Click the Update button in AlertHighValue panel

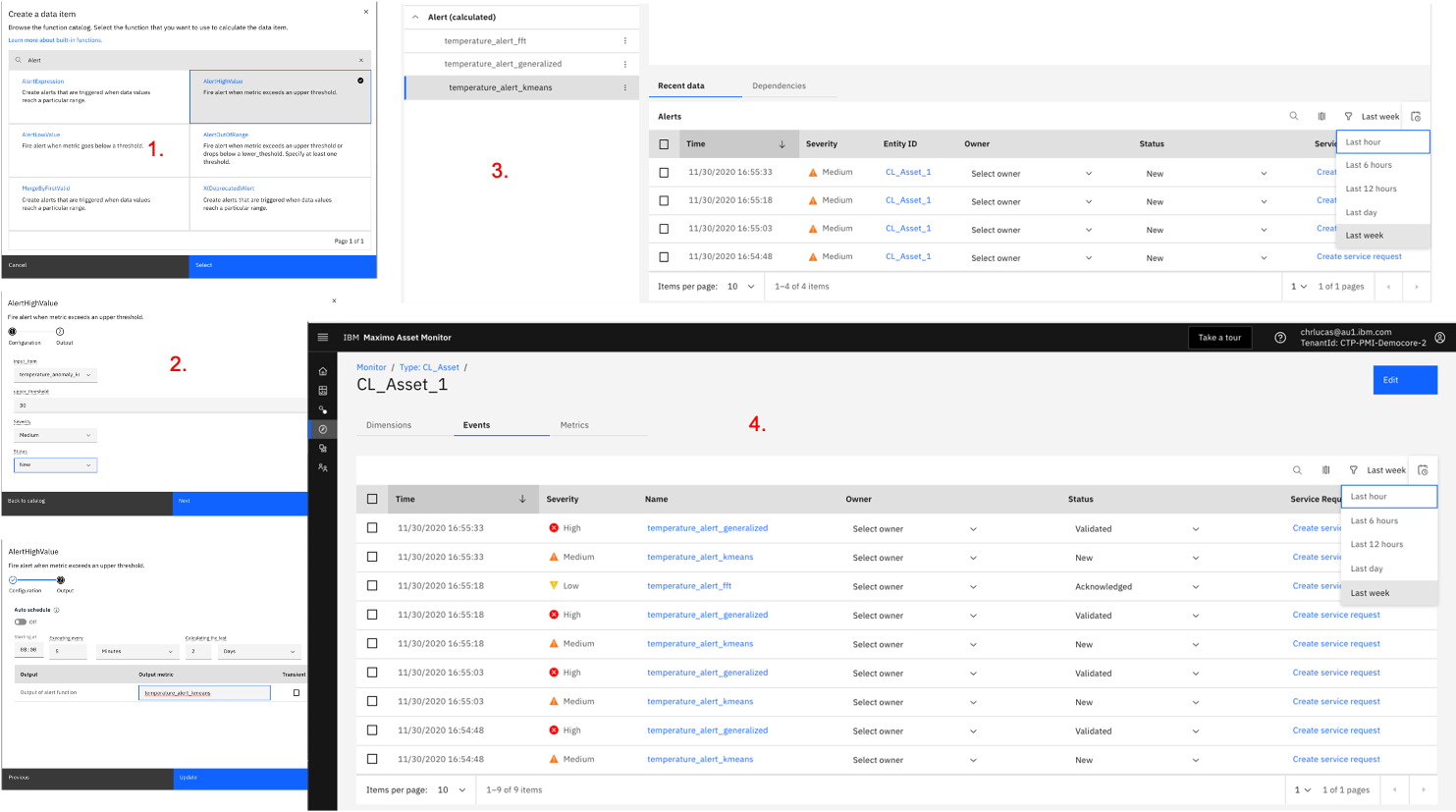tap(241, 779)
